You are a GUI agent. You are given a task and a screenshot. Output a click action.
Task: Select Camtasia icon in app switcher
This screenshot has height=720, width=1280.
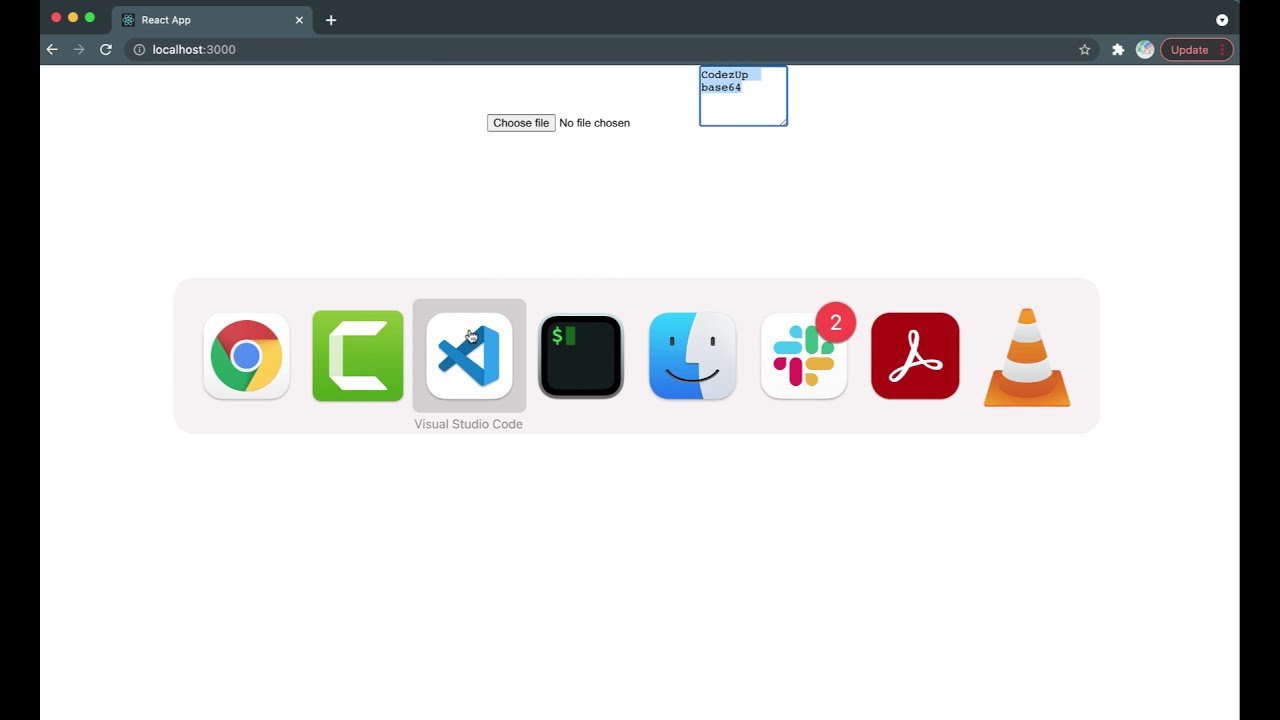(x=358, y=356)
